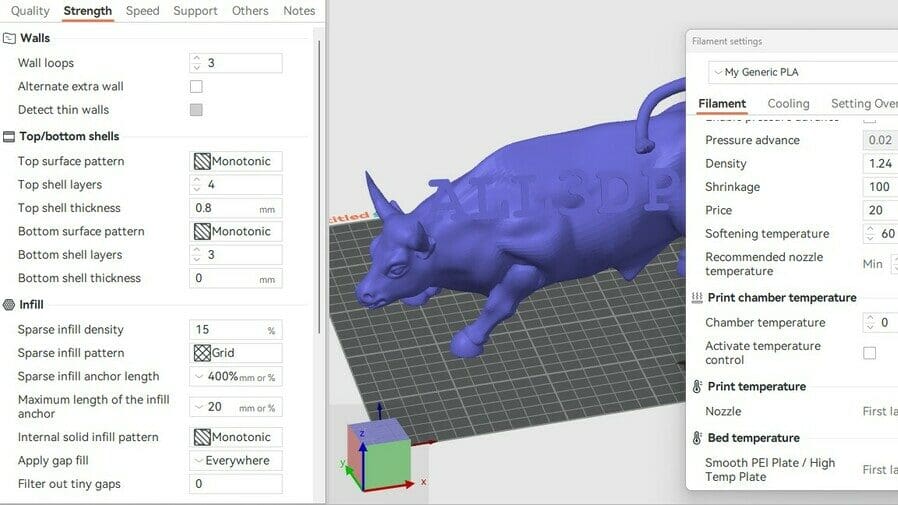The width and height of the screenshot is (898, 505).
Task: Expand the Bottom surface pattern dropdown
Action: pyautogui.click(x=235, y=232)
